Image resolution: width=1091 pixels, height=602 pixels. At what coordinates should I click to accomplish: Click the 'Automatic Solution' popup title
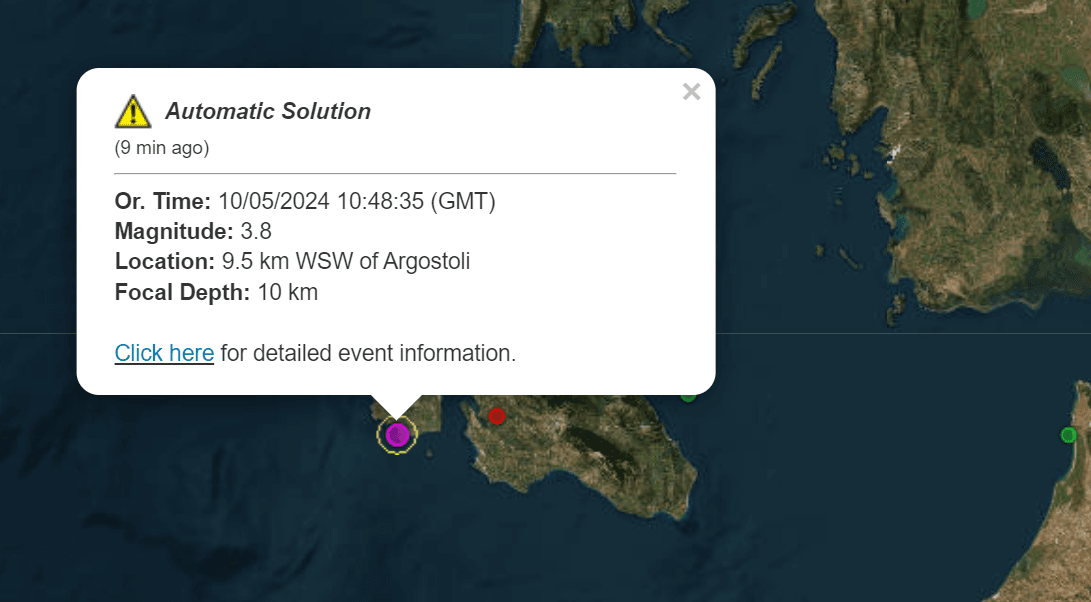click(268, 112)
